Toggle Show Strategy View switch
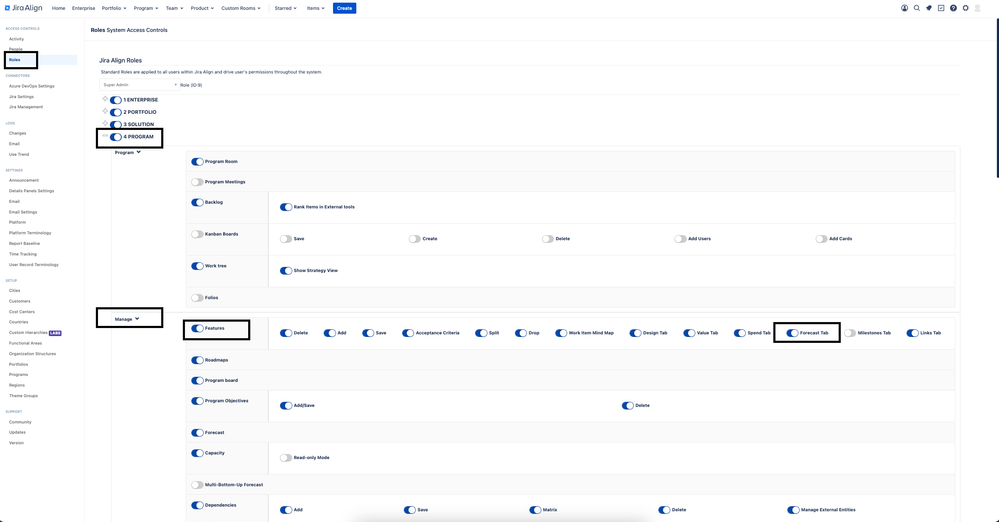Screen dimensions: 999x522 tap(286, 271)
